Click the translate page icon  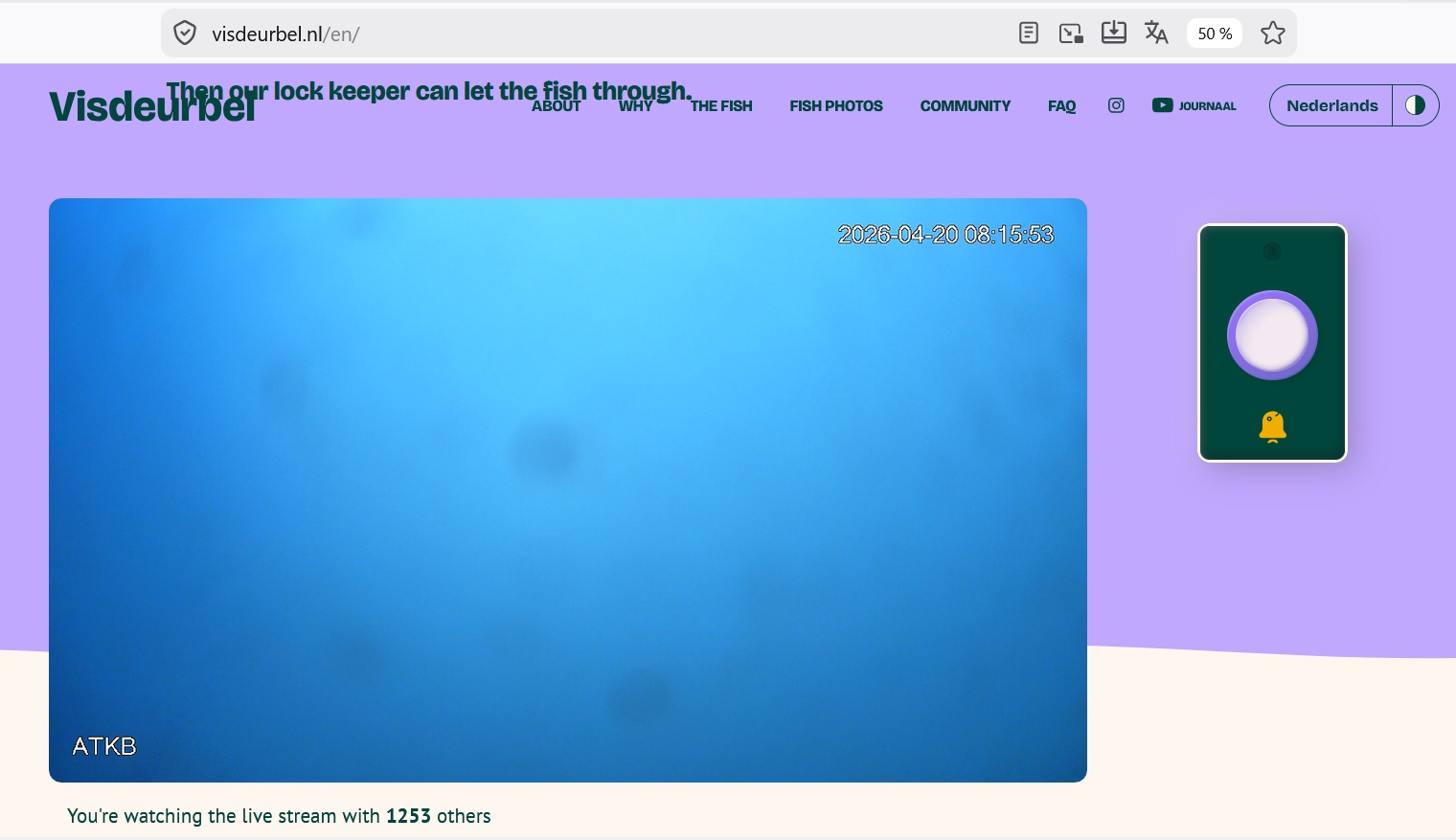(1156, 34)
